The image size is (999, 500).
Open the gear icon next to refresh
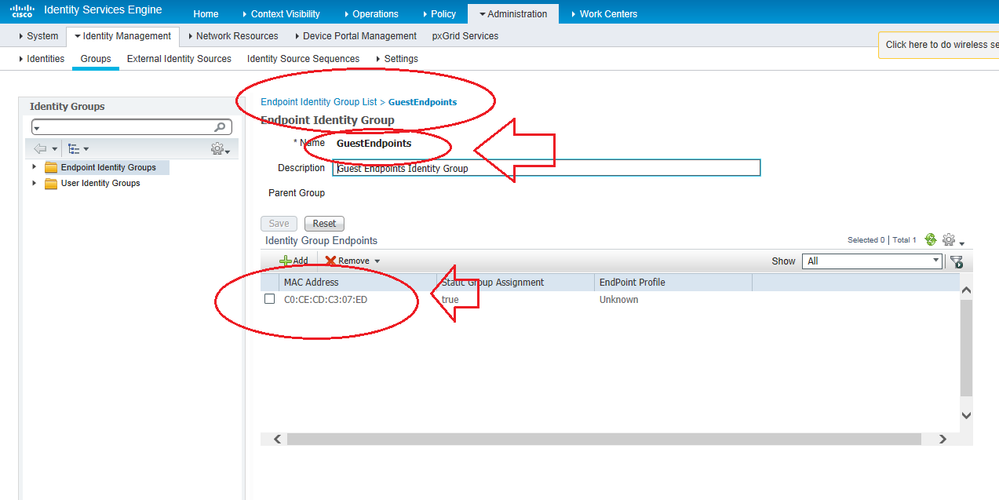coord(948,240)
